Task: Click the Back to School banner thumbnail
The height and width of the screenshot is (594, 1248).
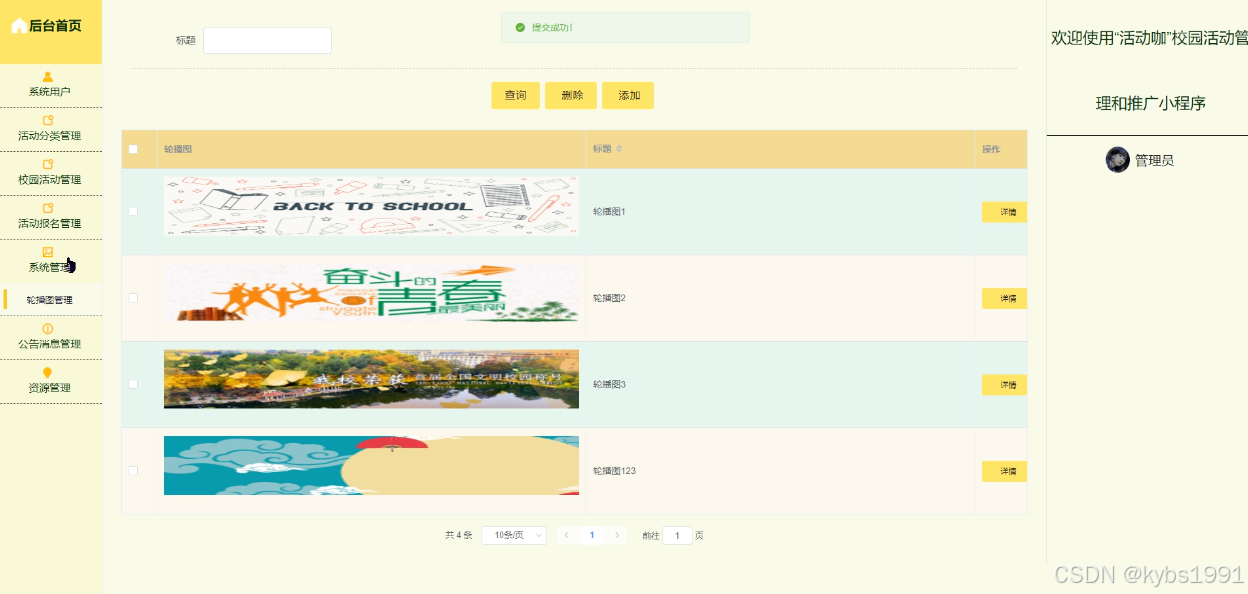Action: click(x=371, y=206)
